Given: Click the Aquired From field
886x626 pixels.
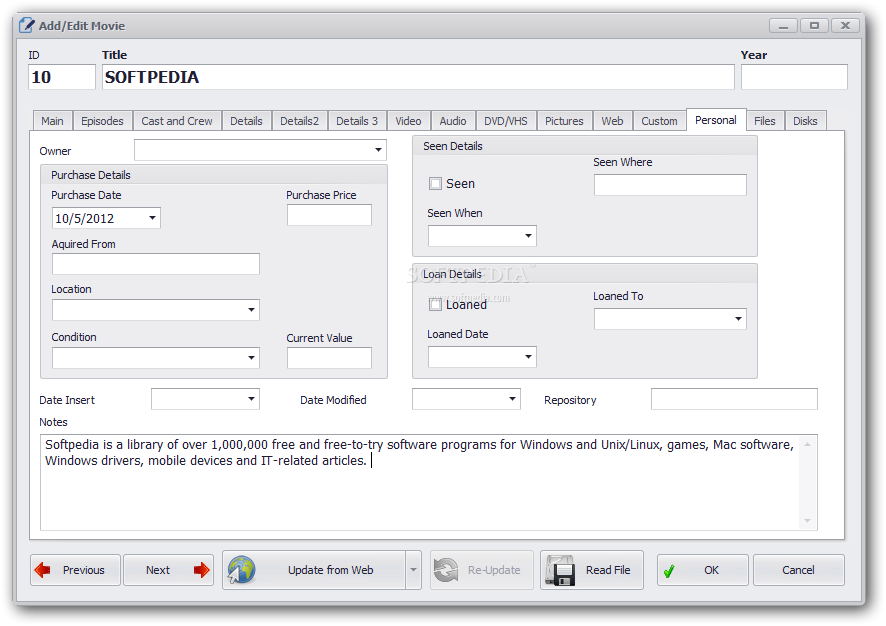Looking at the screenshot, I should (156, 264).
